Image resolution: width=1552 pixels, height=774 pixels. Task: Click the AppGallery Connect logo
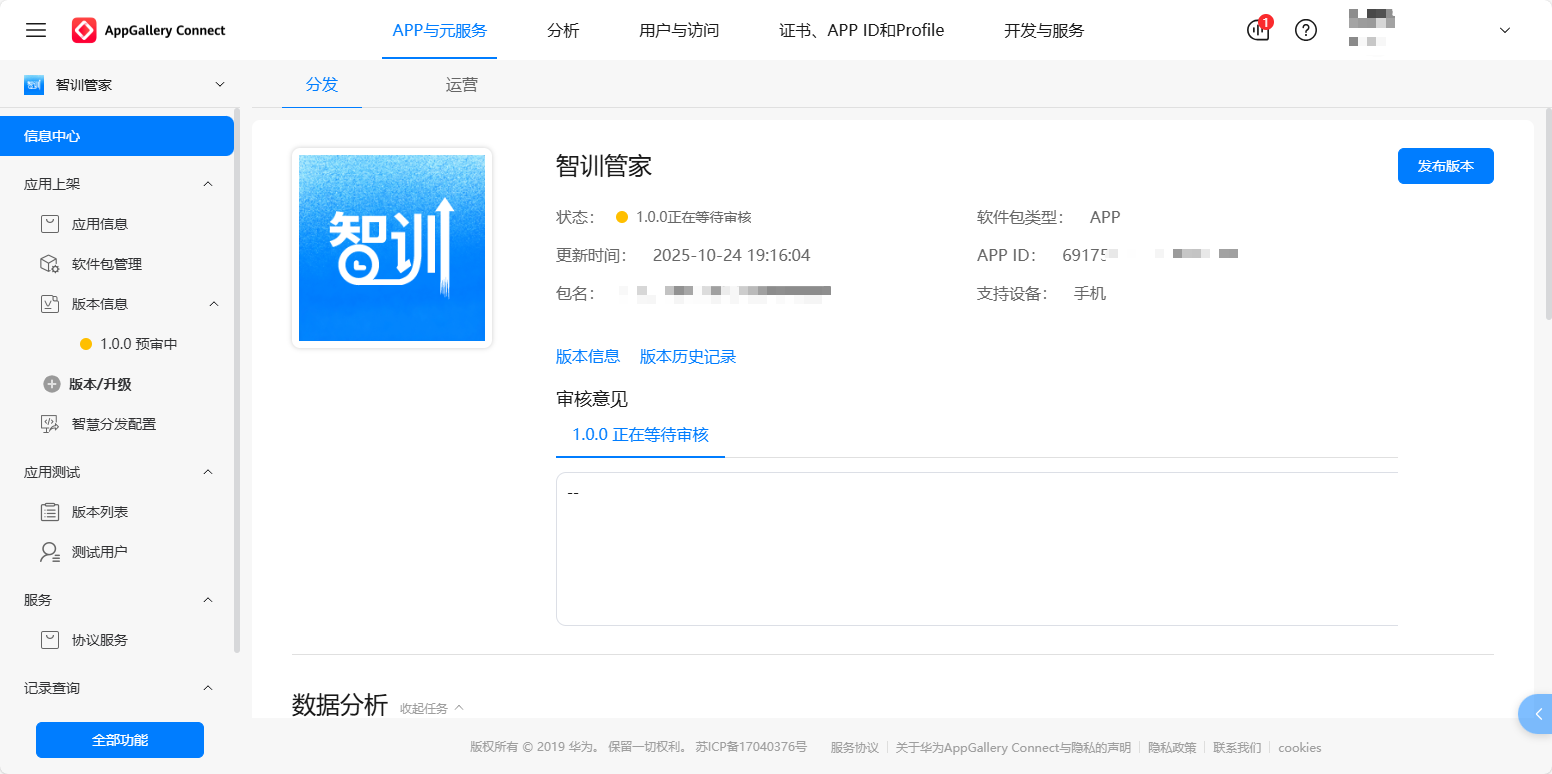pyautogui.click(x=149, y=30)
